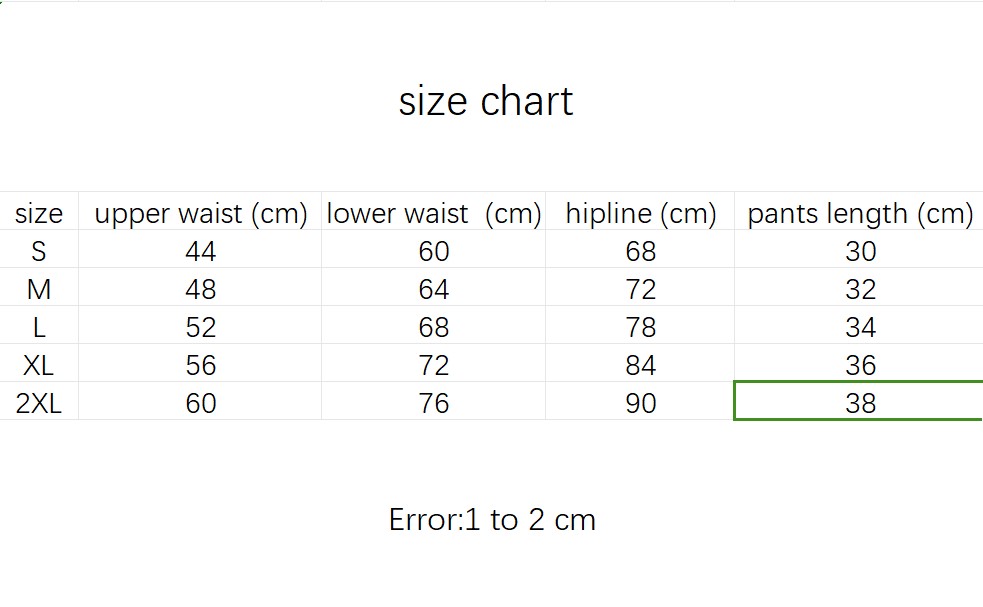
Task: Click the 2XL size row label
Action: coord(39,401)
